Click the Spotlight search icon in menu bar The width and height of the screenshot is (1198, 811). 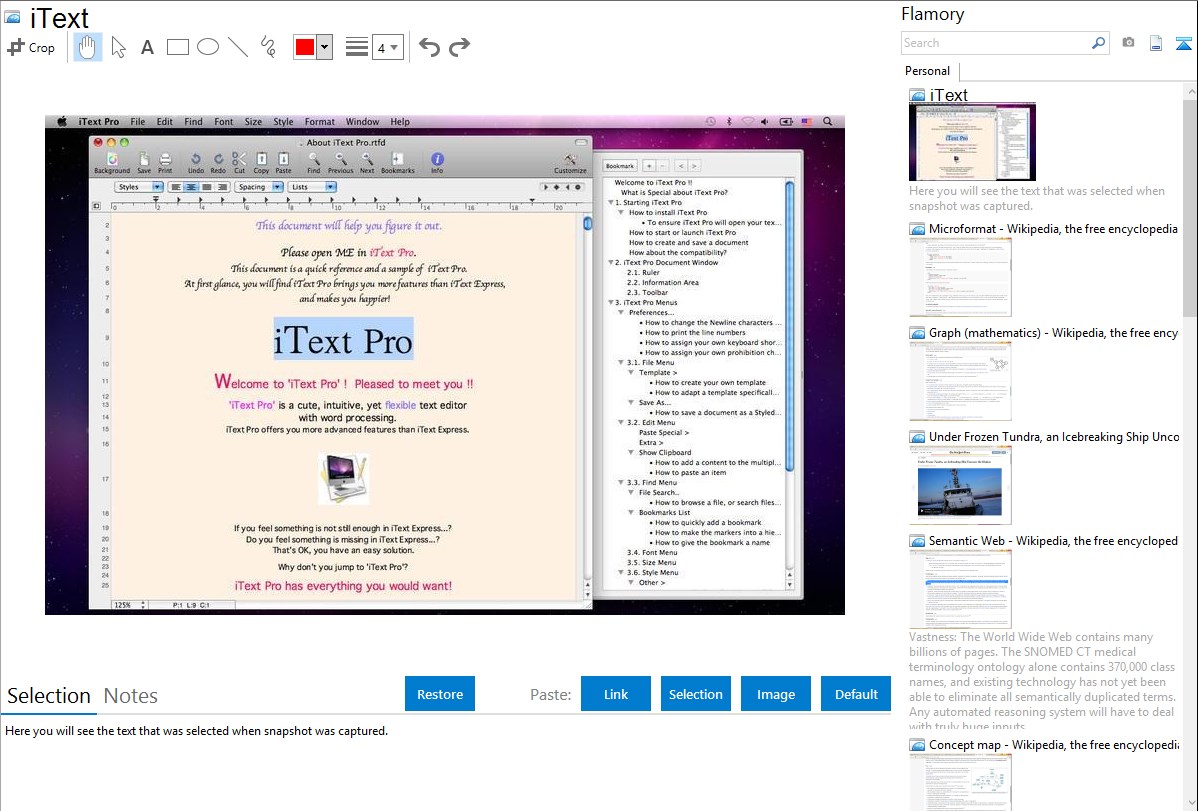click(x=827, y=122)
